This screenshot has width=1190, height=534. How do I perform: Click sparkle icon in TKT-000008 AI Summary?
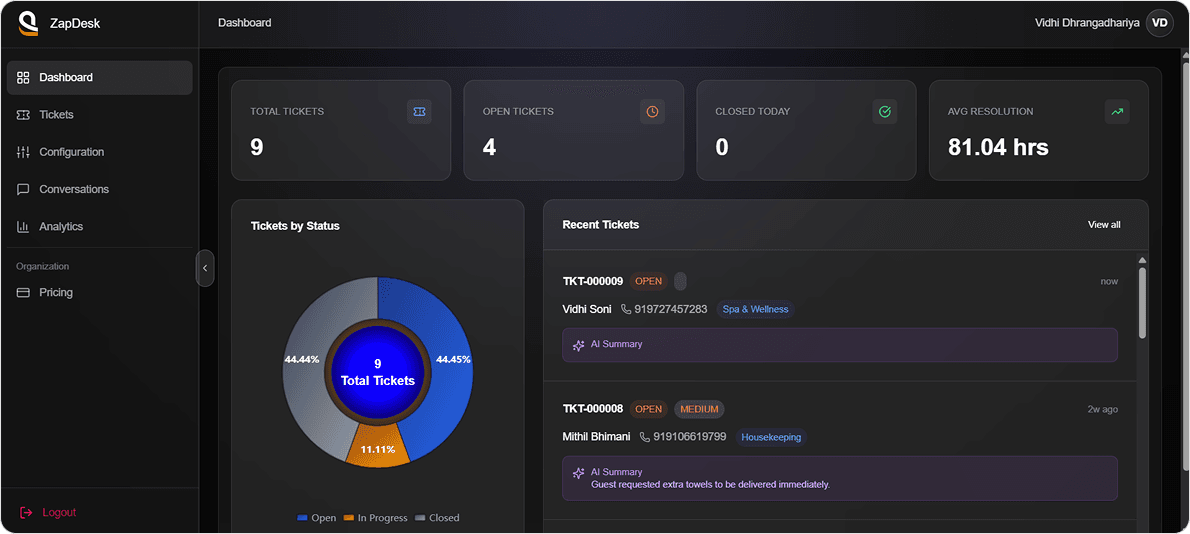pos(578,473)
